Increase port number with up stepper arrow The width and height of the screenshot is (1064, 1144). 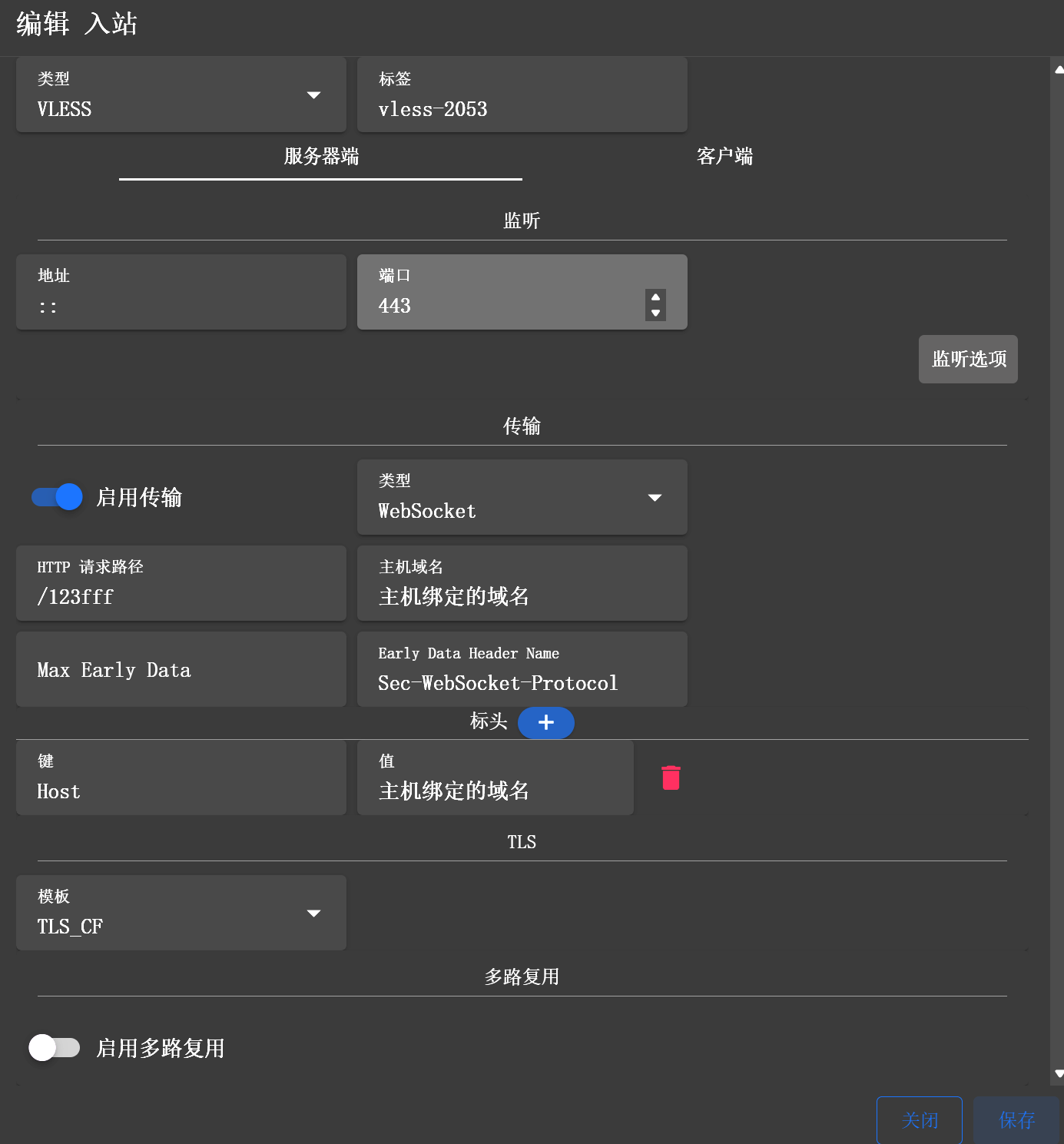coord(655,297)
